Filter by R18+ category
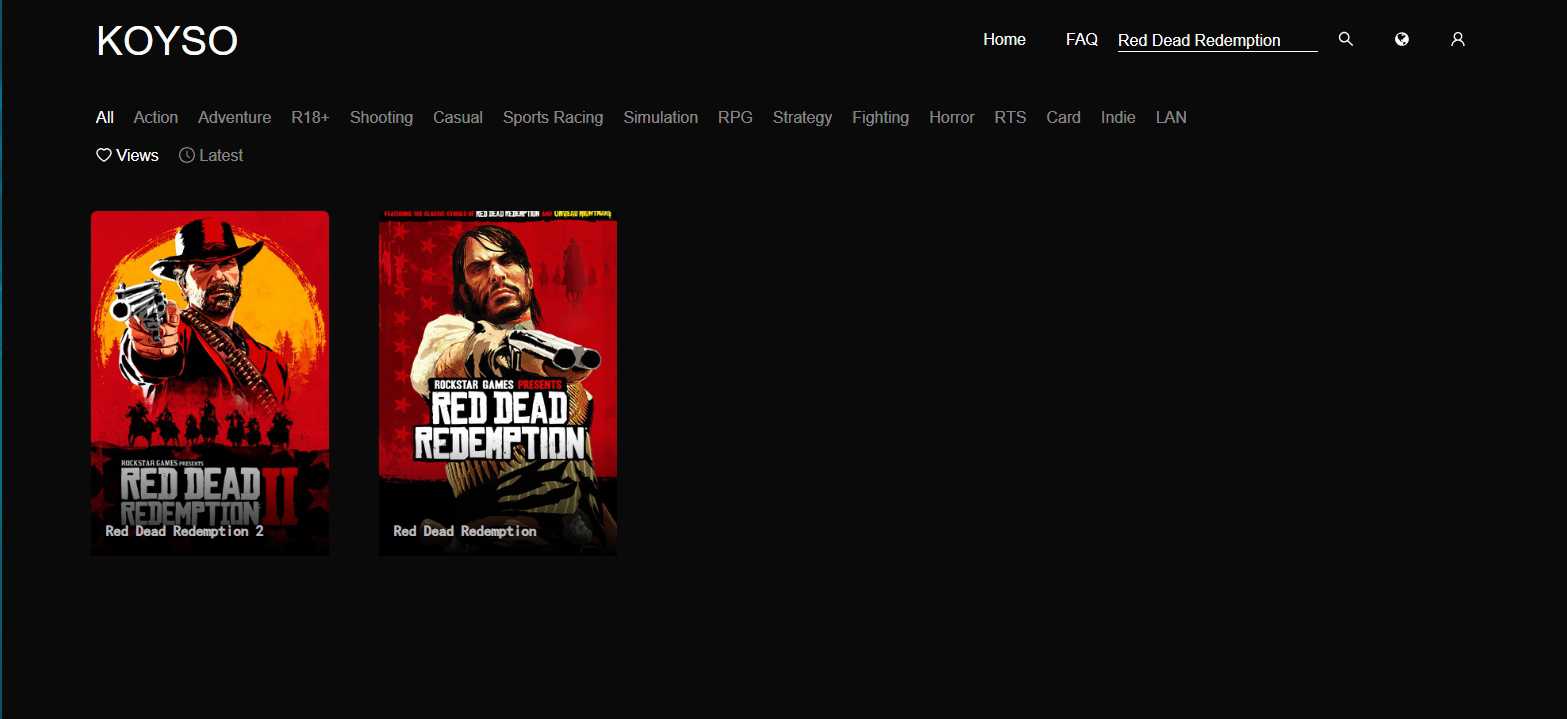The width and height of the screenshot is (1567, 719). tap(310, 117)
